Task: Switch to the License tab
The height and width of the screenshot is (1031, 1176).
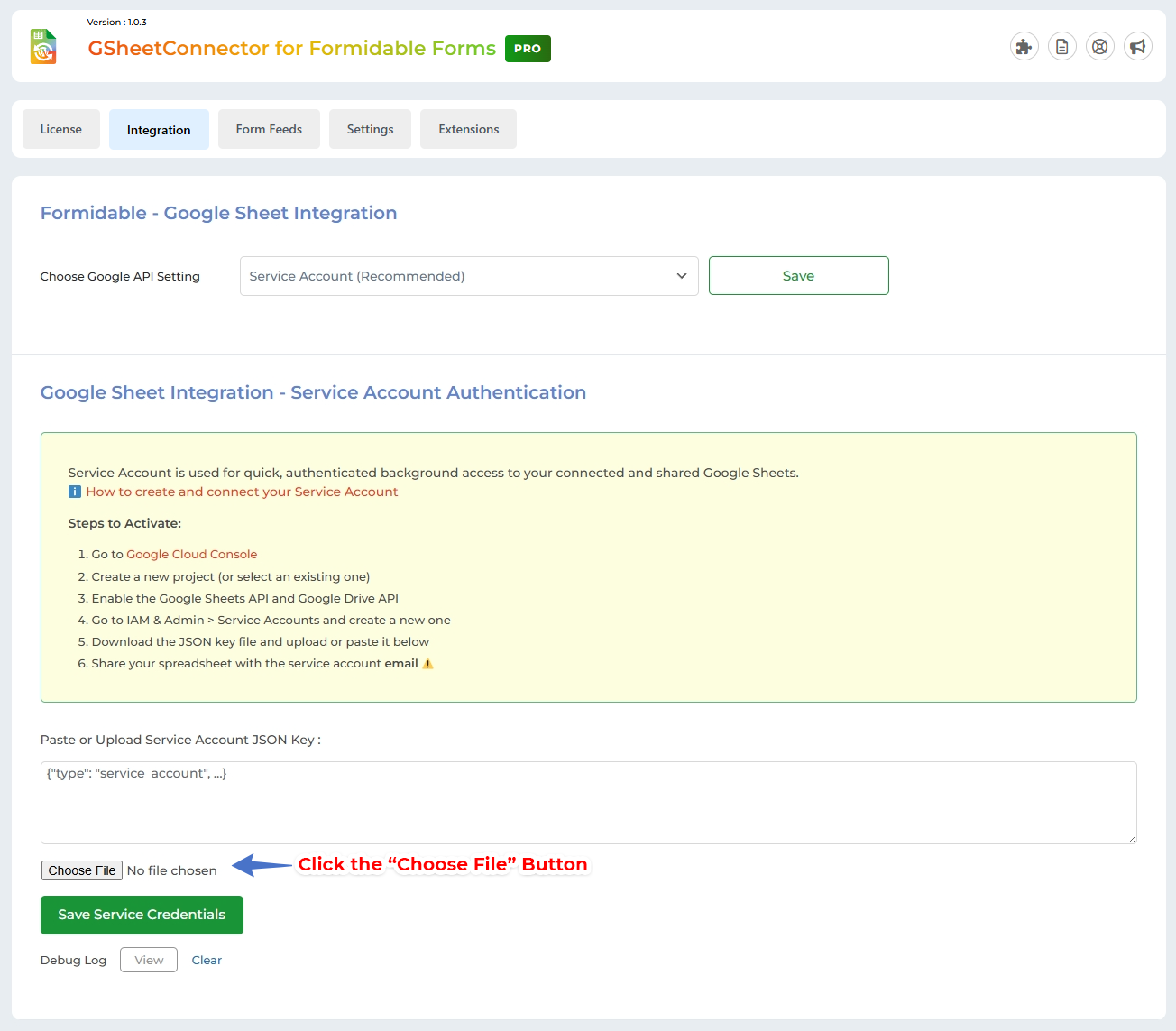Action: 60,129
